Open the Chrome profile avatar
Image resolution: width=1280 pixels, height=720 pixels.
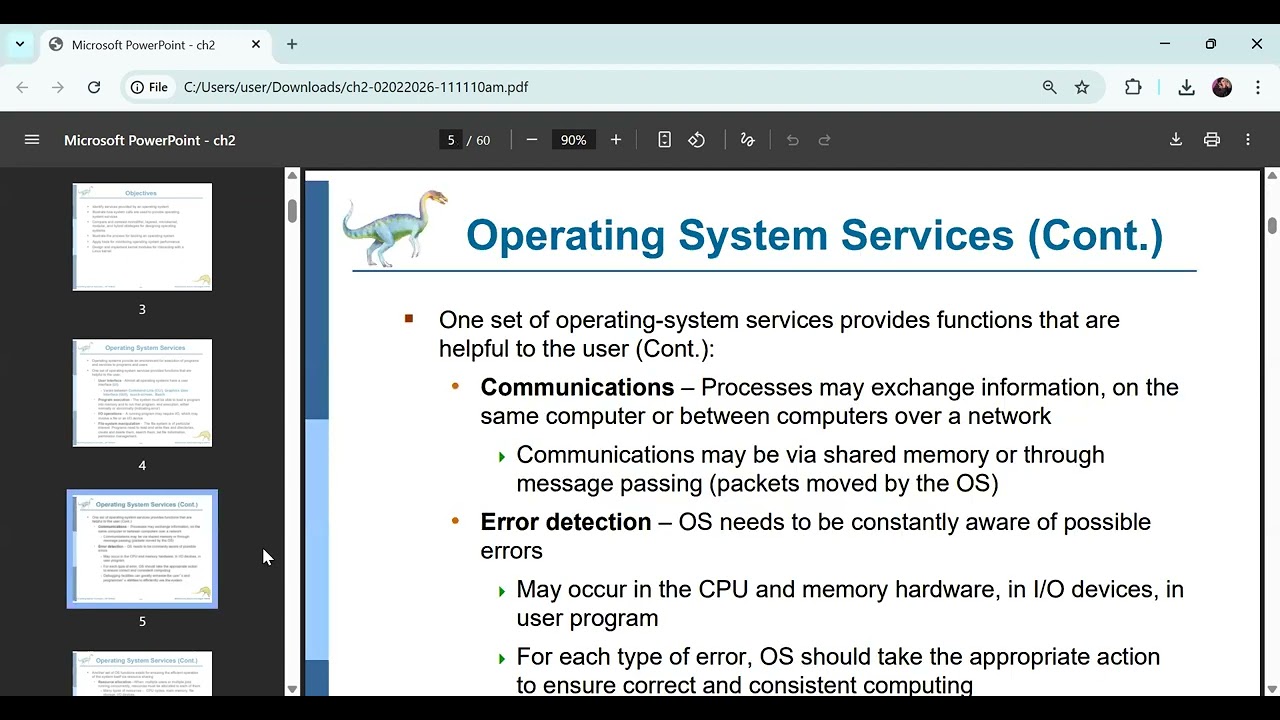(x=1222, y=87)
